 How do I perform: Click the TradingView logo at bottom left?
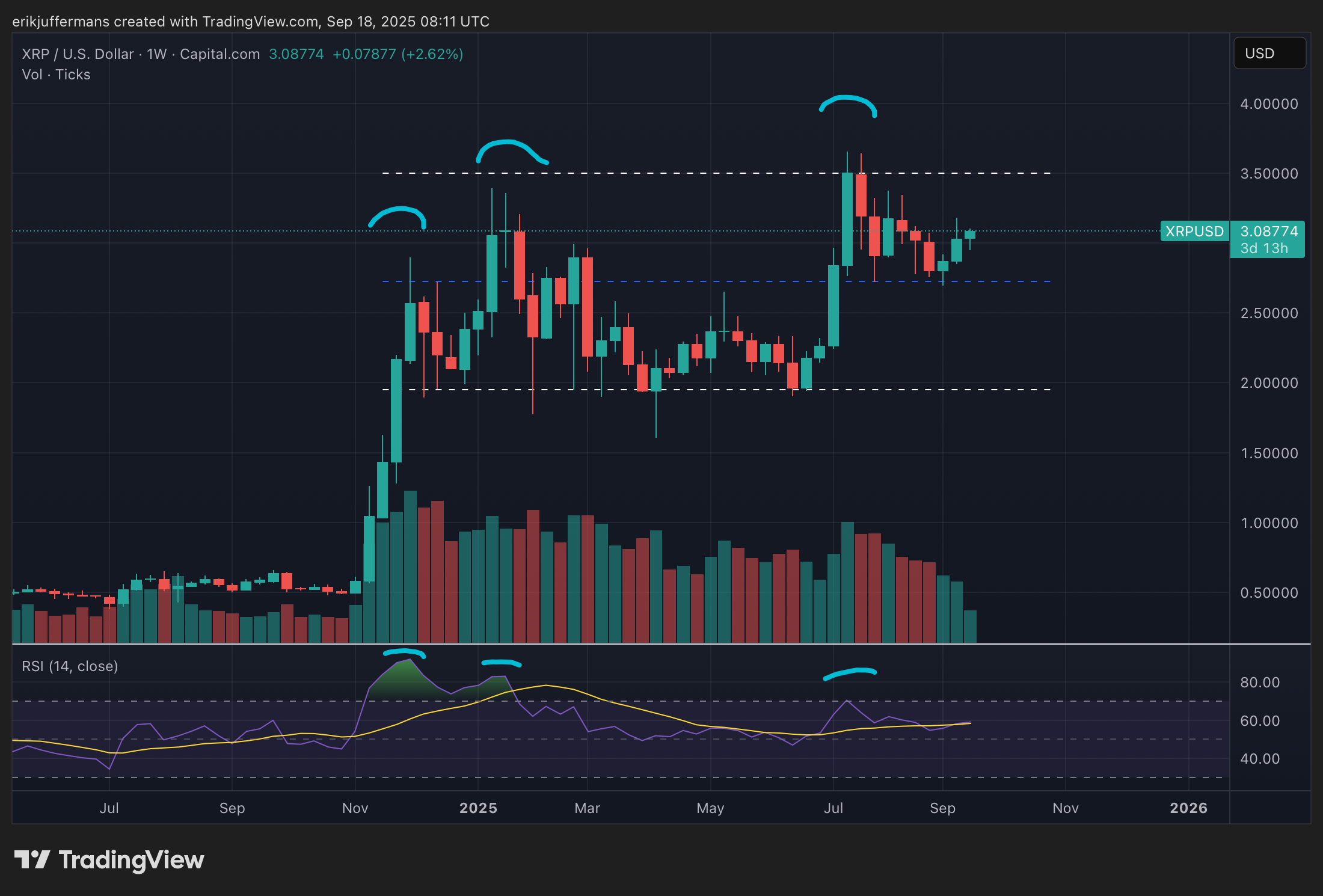point(109,860)
